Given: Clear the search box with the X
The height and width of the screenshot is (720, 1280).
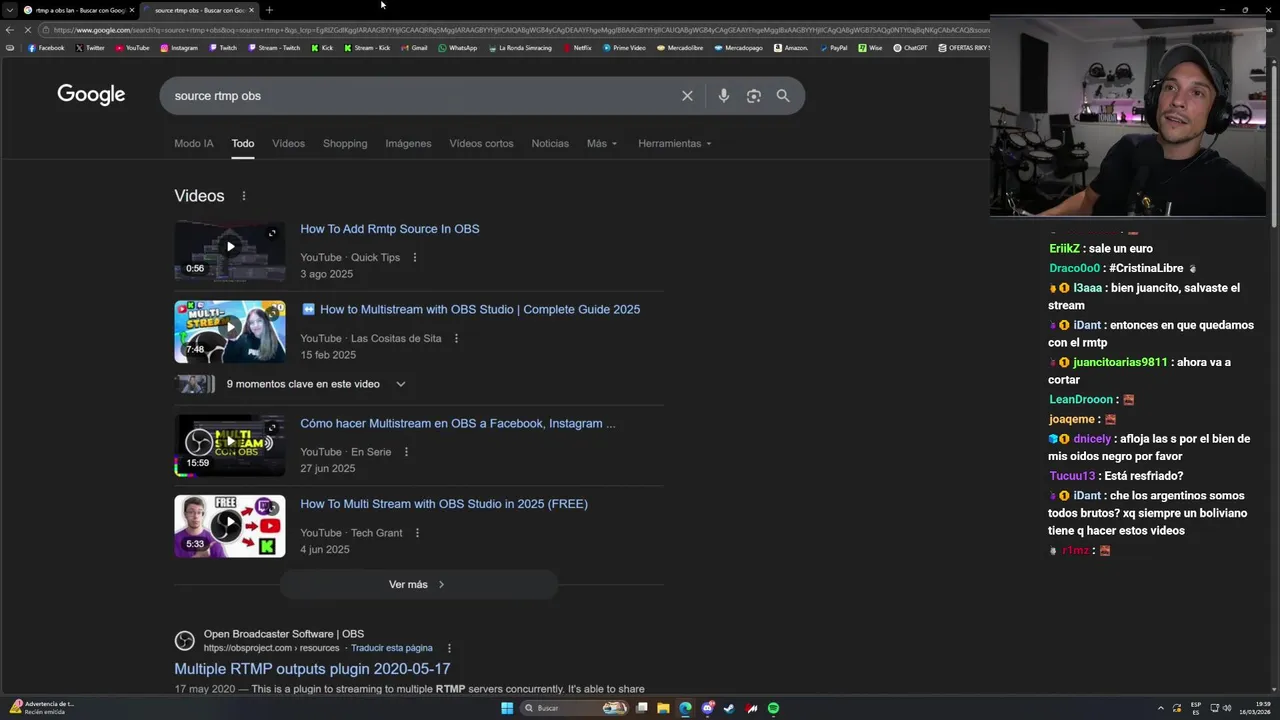Looking at the screenshot, I should point(687,96).
